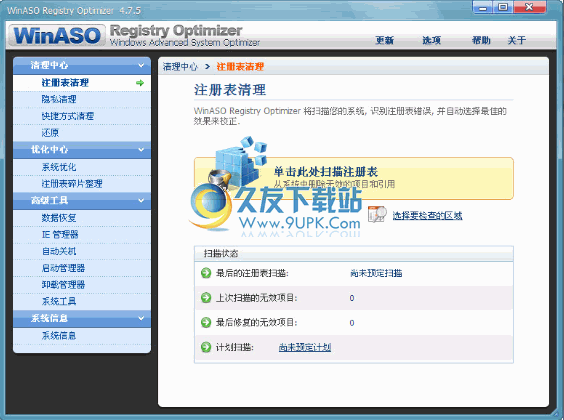564x420 pixels.
Task: Open 注册表碎片整理 in the sidebar
Action: (x=82, y=184)
